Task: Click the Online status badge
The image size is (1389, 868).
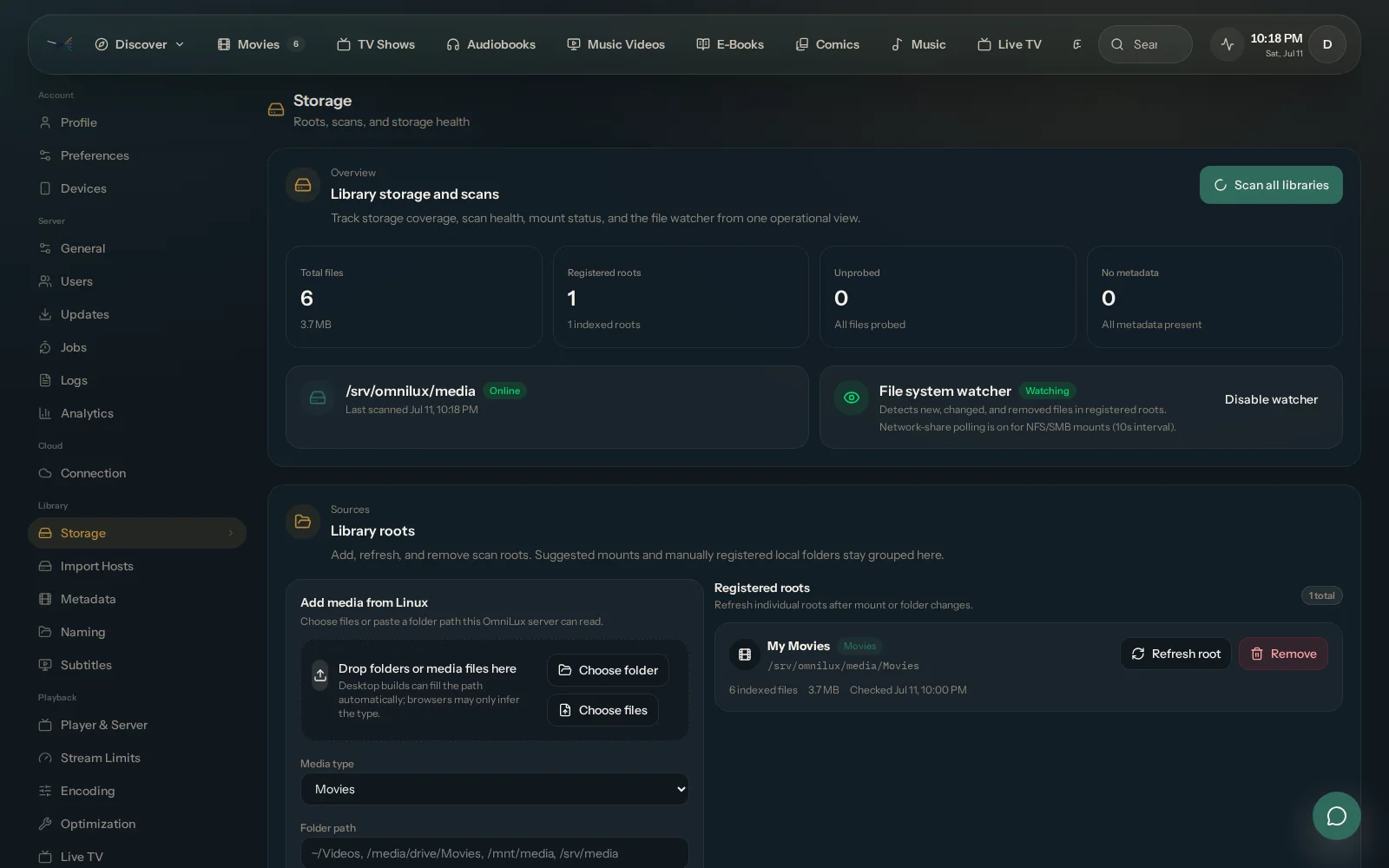Action: (x=504, y=391)
